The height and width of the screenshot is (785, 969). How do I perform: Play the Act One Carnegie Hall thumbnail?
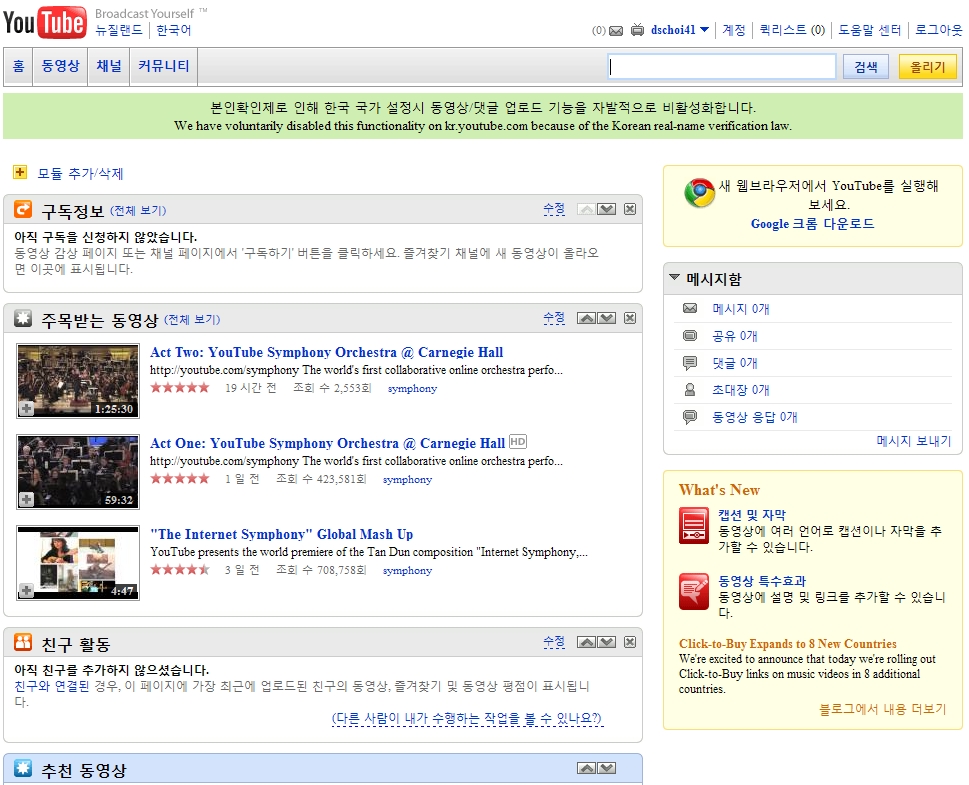point(77,471)
